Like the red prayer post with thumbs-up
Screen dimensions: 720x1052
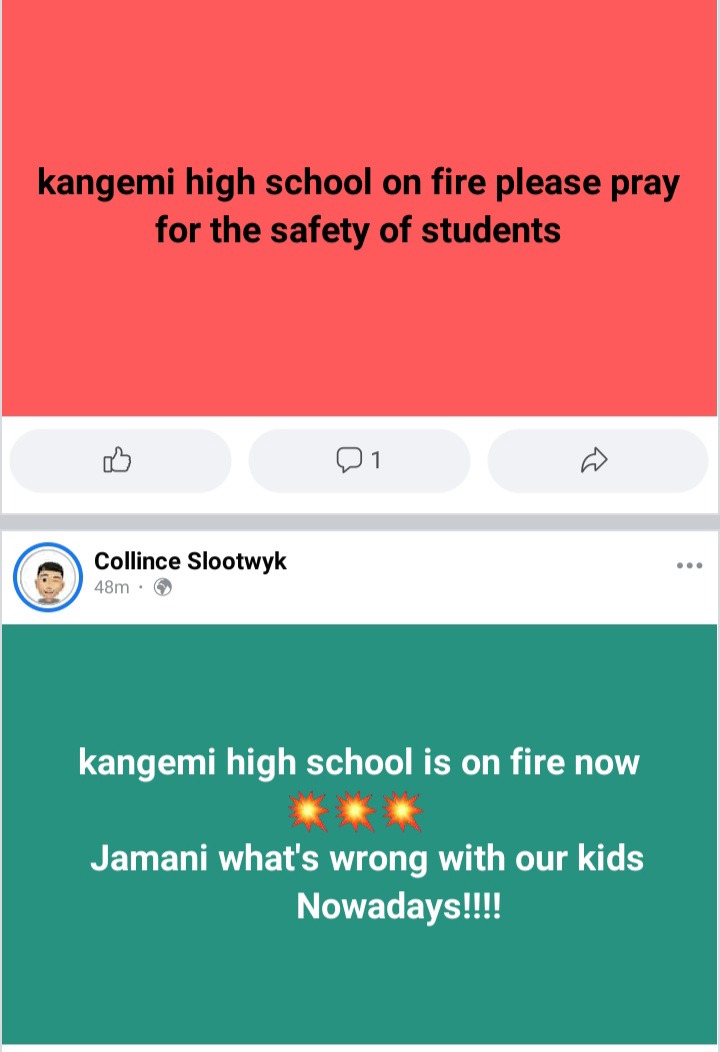pos(120,460)
